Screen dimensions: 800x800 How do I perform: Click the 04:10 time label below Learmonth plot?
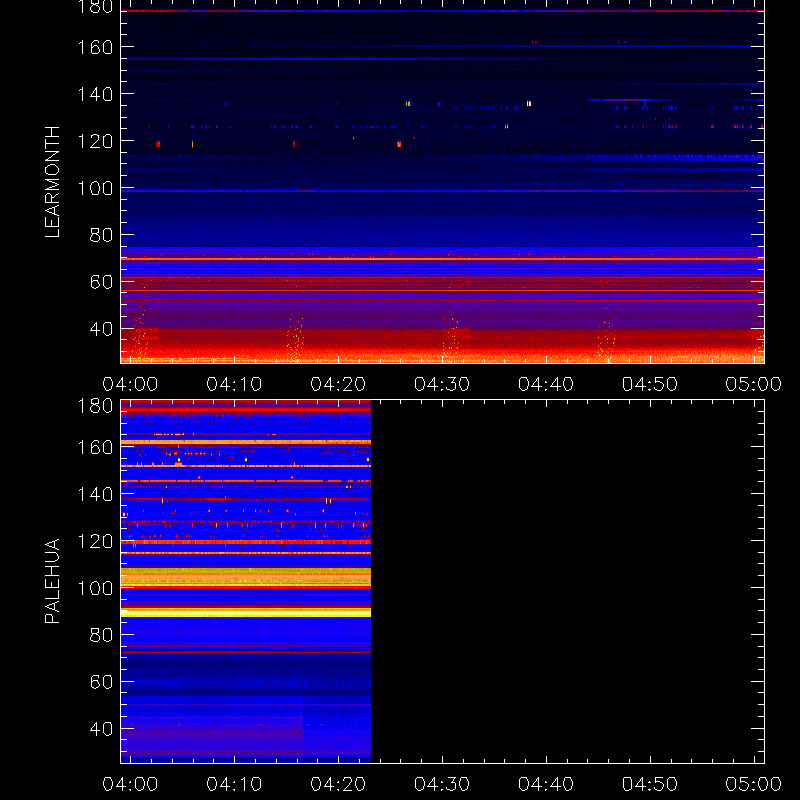234,384
